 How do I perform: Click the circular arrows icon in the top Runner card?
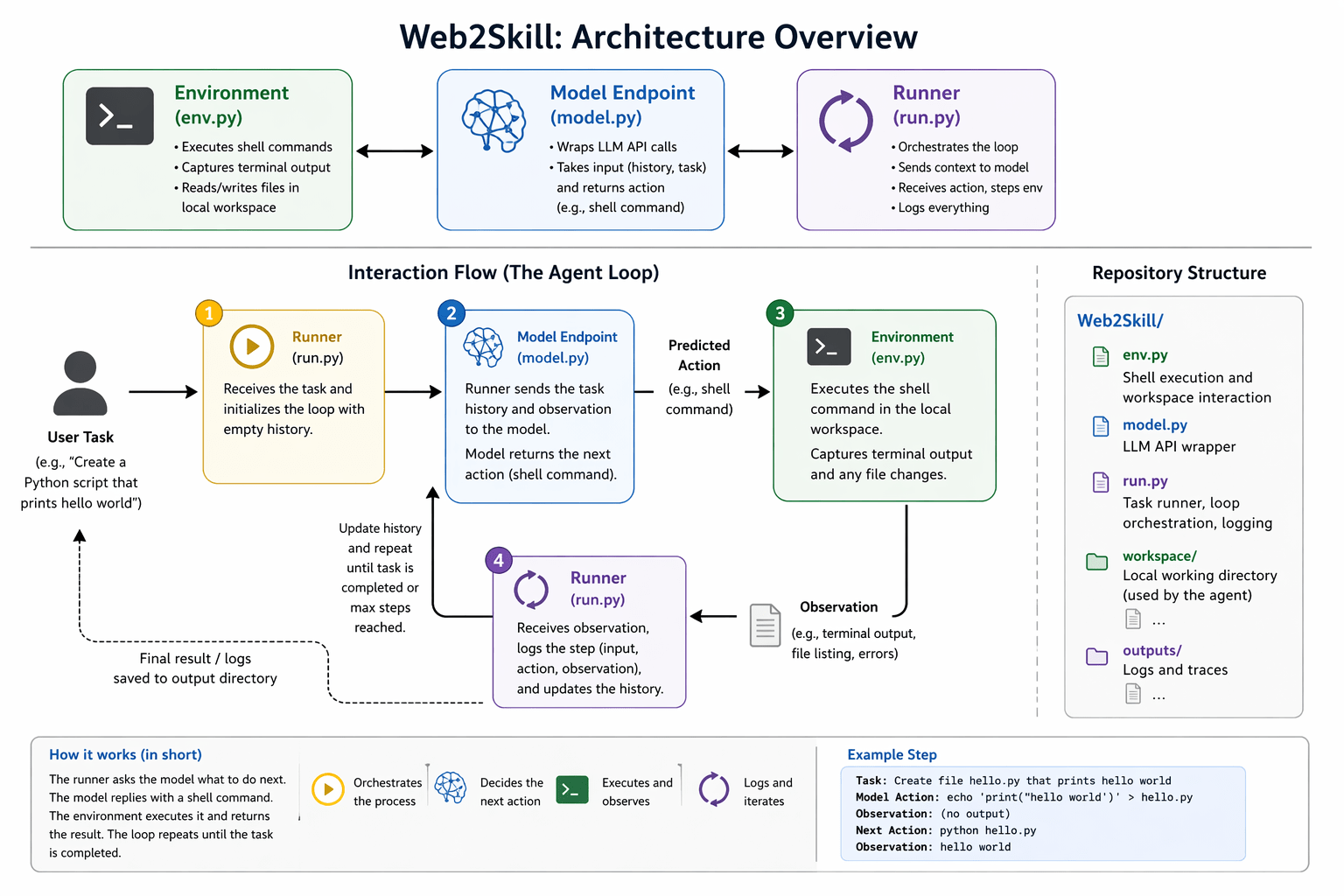pyautogui.click(x=845, y=121)
